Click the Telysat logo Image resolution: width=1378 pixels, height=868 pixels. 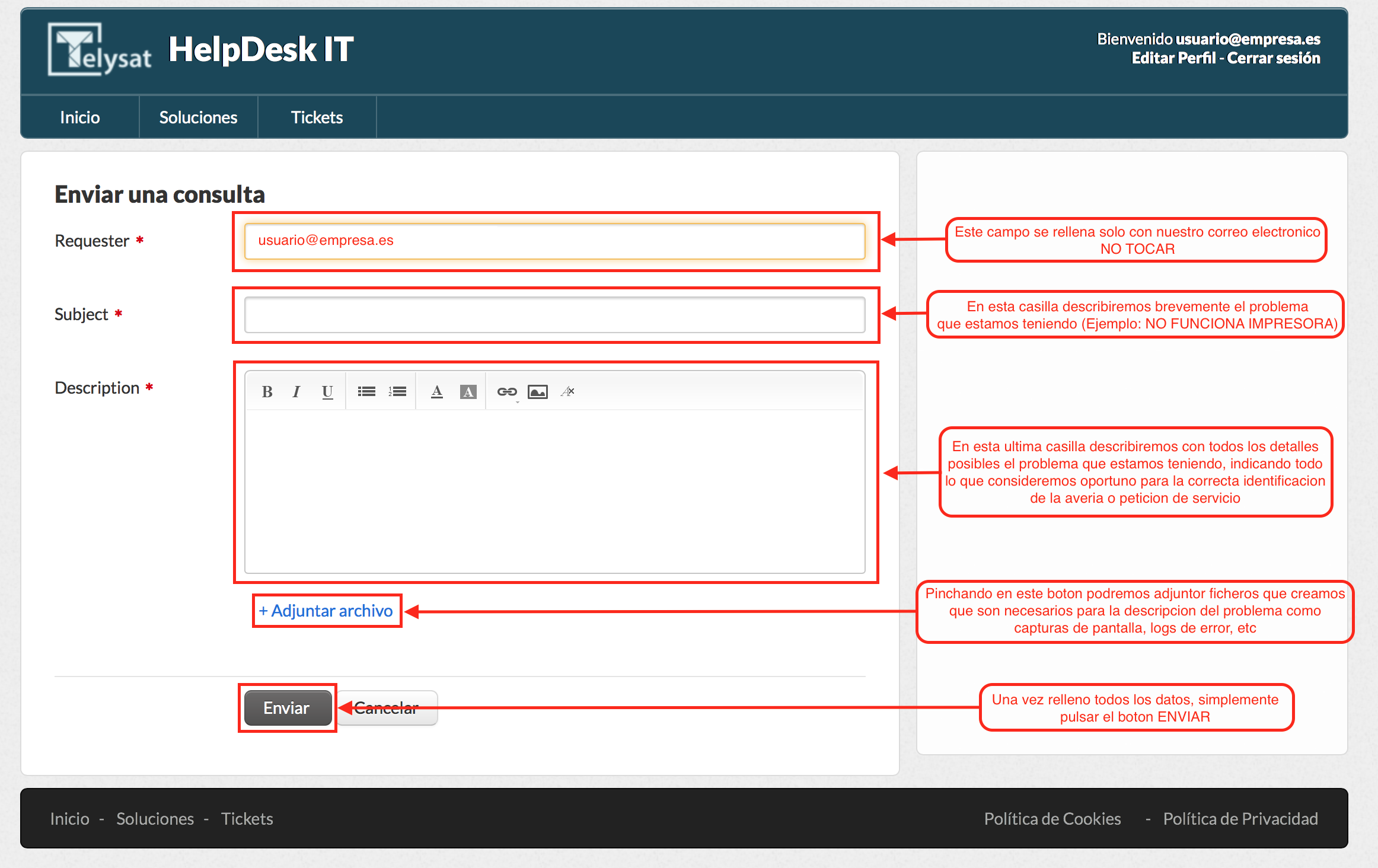pyautogui.click(x=100, y=50)
